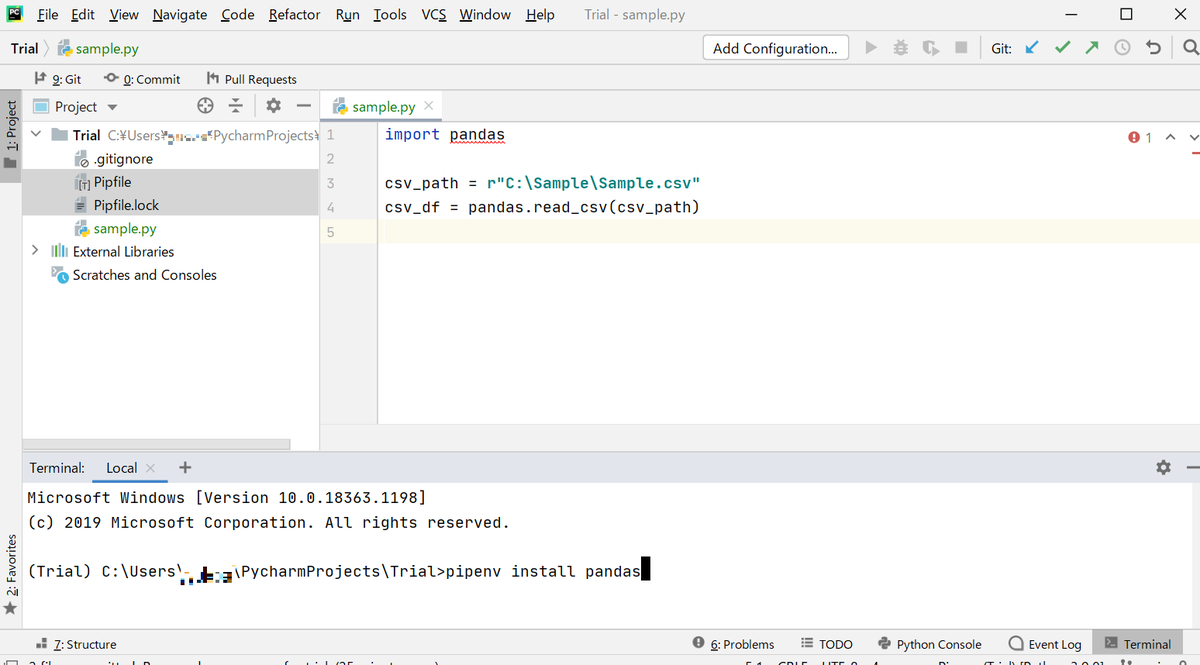Open the Pull Requests tool tab
The width and height of the screenshot is (1200, 665).
251,79
